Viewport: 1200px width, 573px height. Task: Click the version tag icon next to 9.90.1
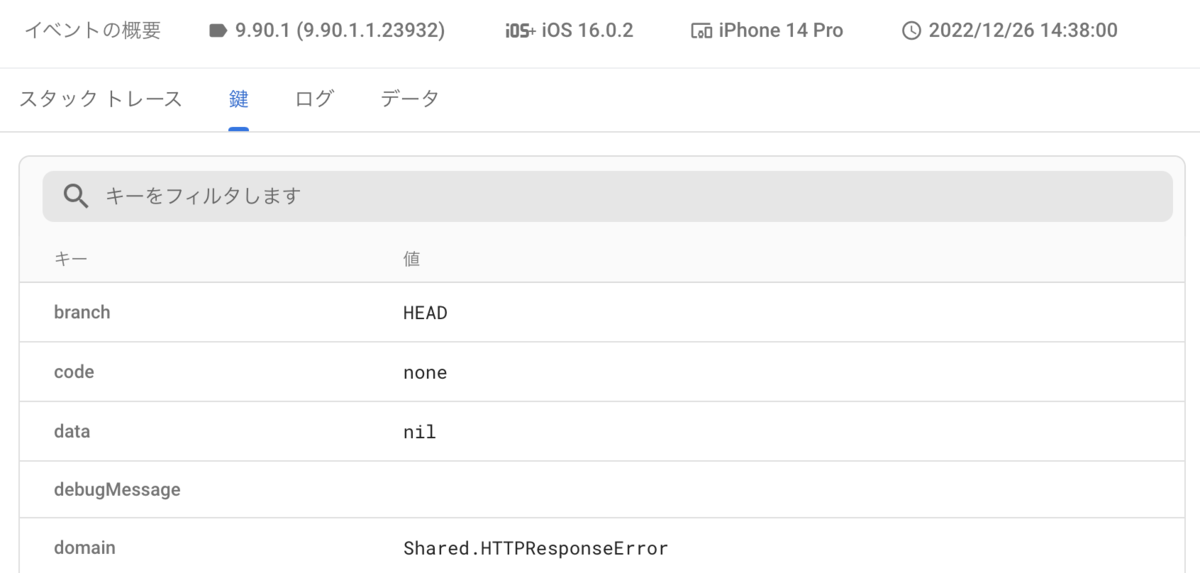(218, 31)
